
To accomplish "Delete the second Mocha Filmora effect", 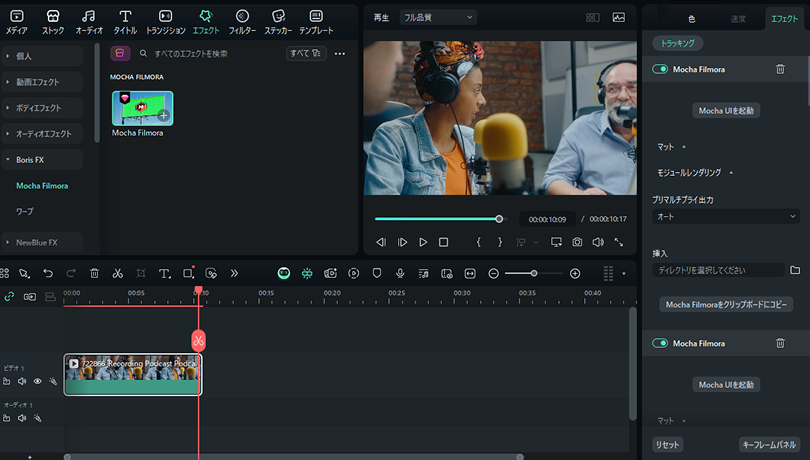I will pyautogui.click(x=780, y=343).
